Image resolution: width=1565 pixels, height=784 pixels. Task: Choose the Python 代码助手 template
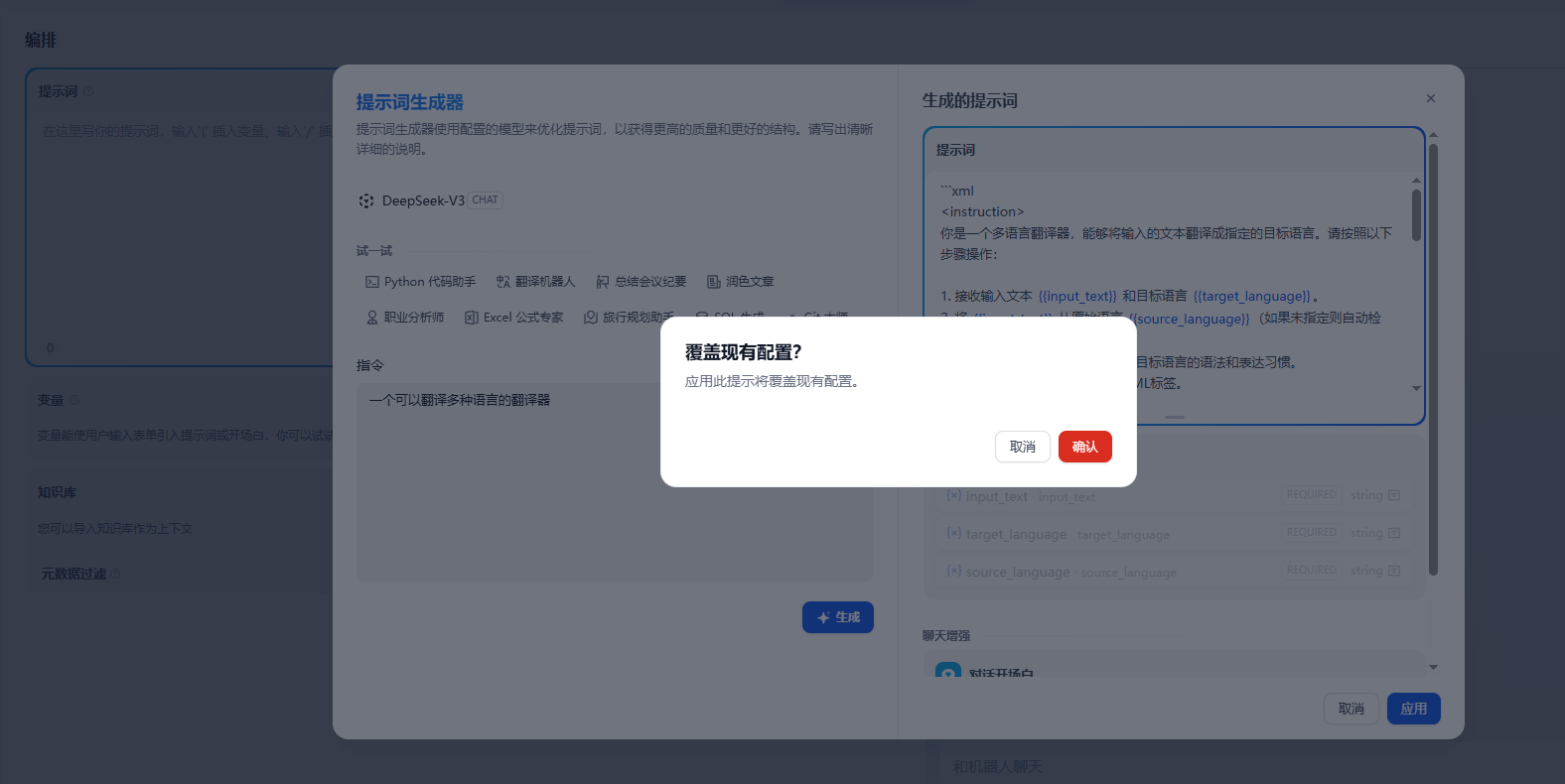[x=420, y=282]
